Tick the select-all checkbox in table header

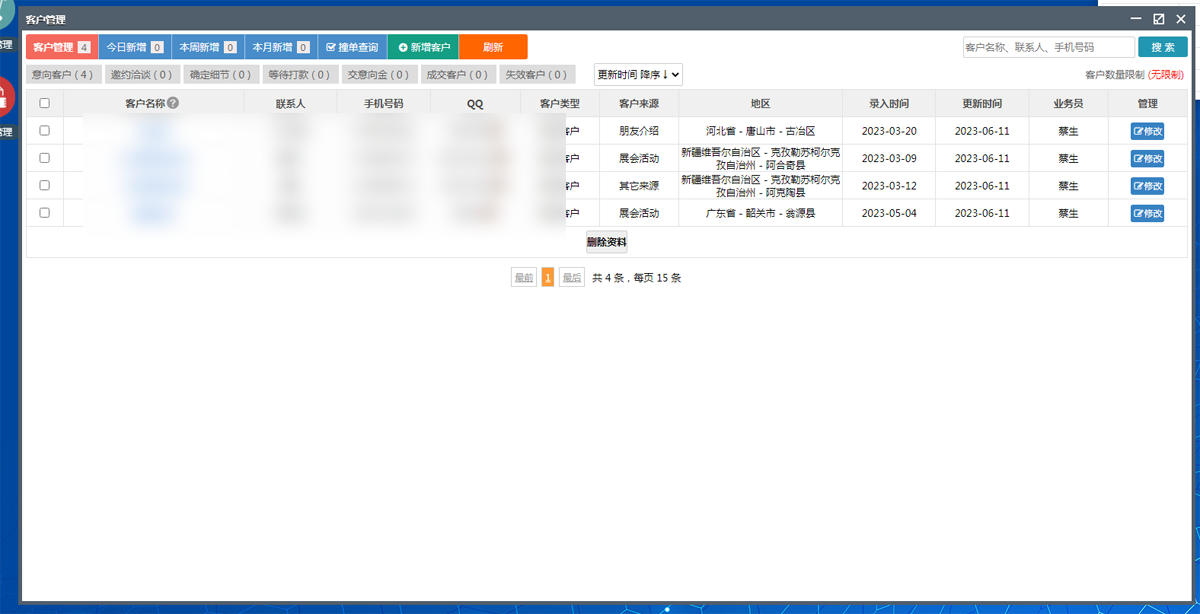click(44, 103)
